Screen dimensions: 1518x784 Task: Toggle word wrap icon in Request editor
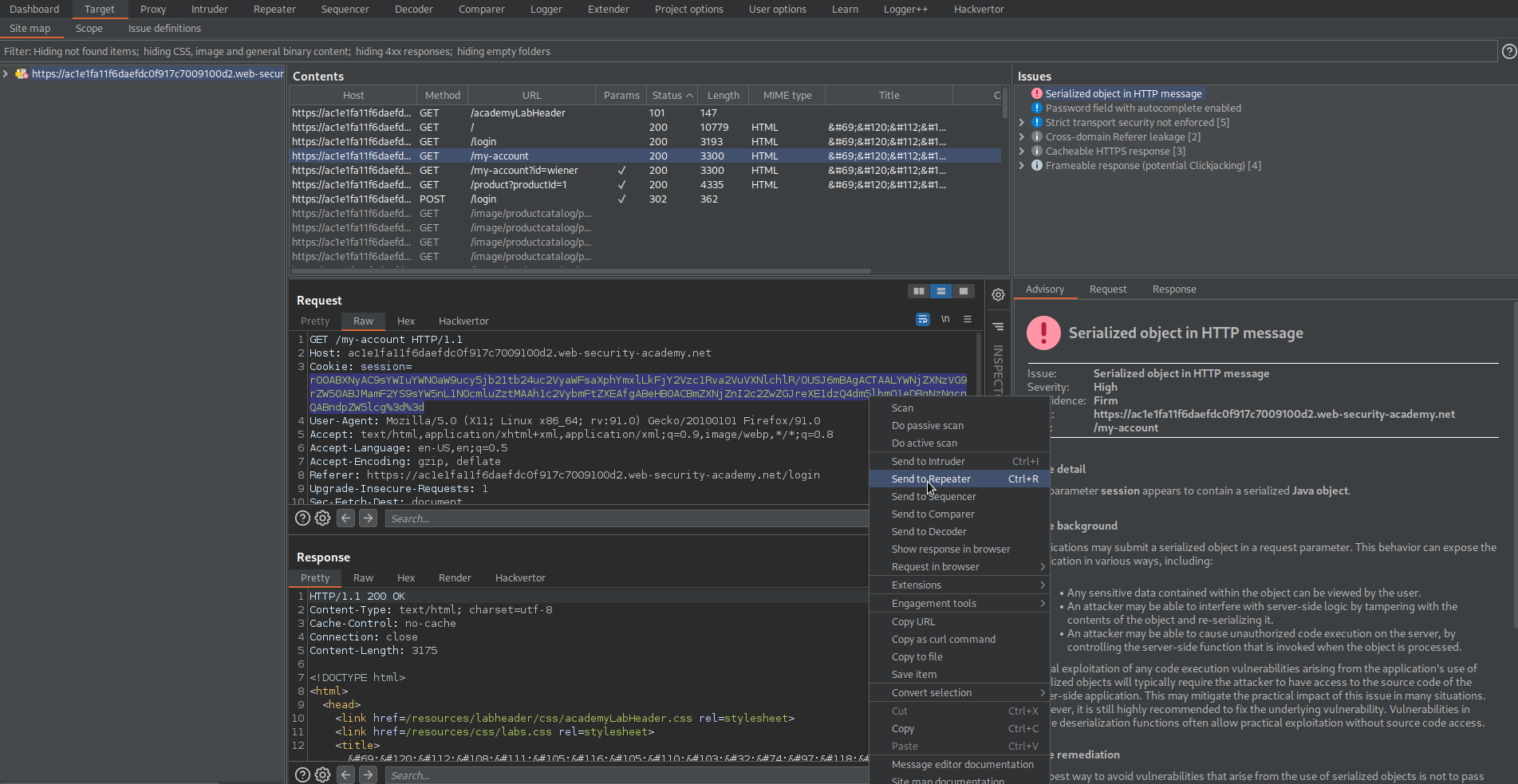pos(923,319)
